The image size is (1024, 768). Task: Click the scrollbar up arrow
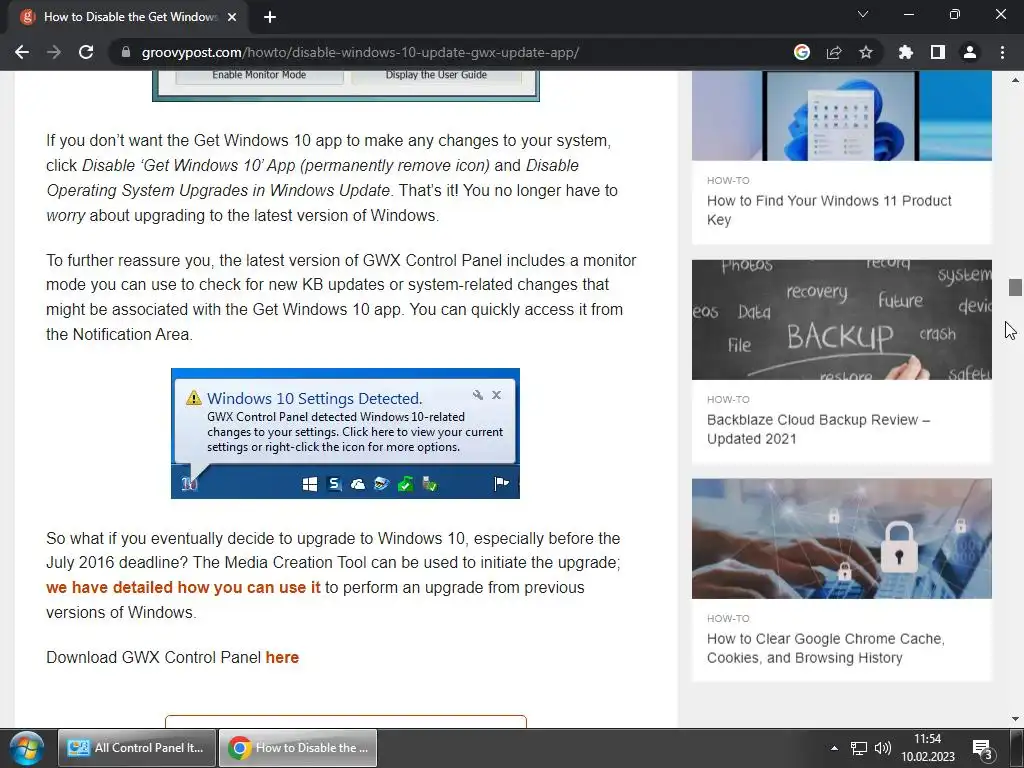(x=1015, y=80)
